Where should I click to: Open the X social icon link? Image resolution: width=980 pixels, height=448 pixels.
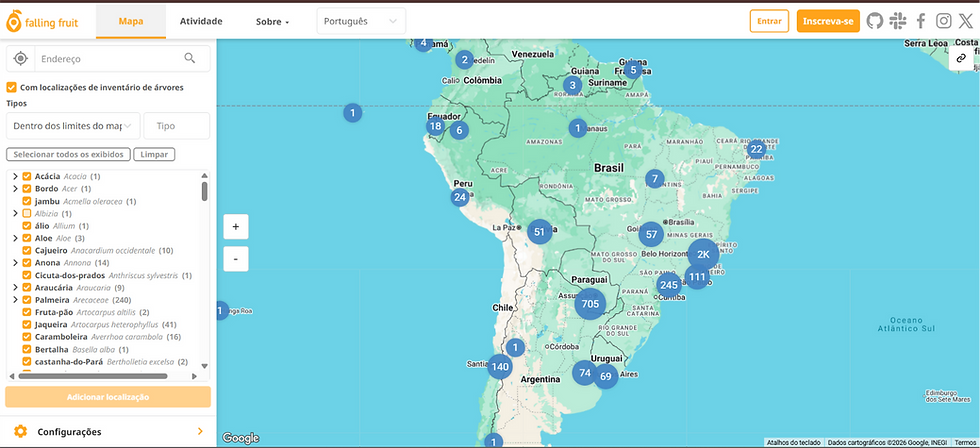(966, 21)
